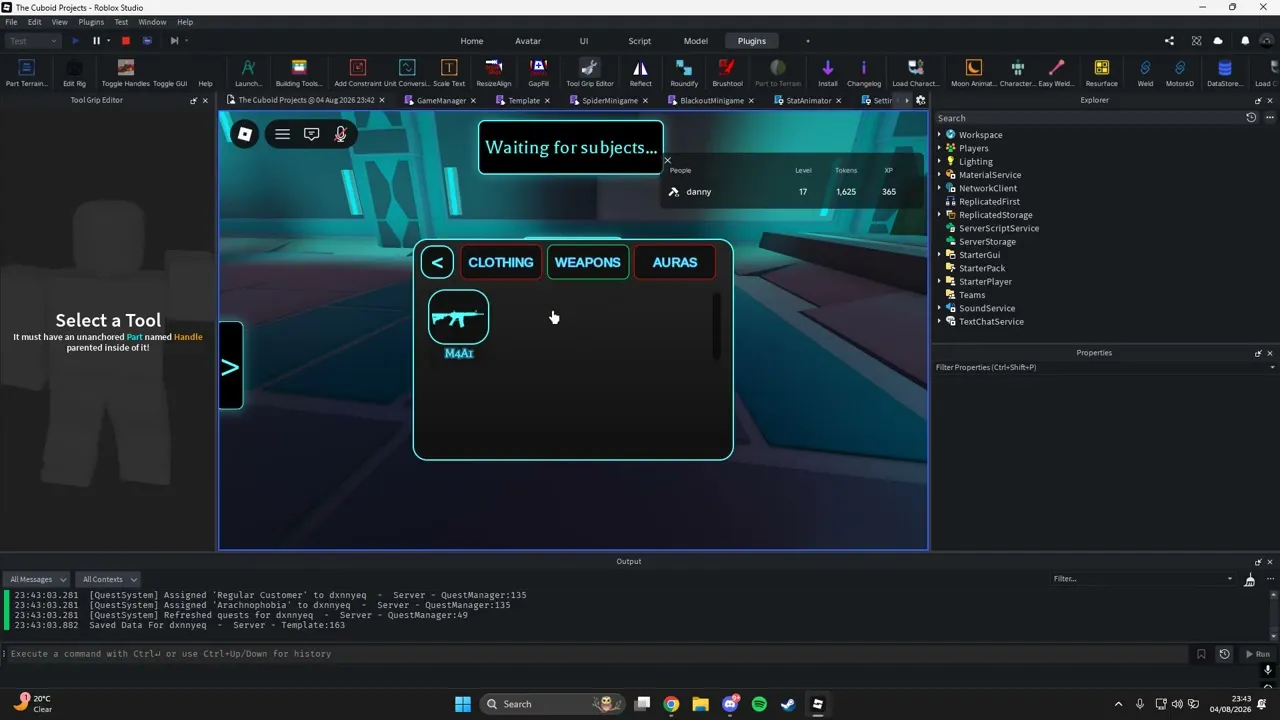Launch the plugin with green A icon
Viewport: 1280px width, 720px height.
point(248,72)
